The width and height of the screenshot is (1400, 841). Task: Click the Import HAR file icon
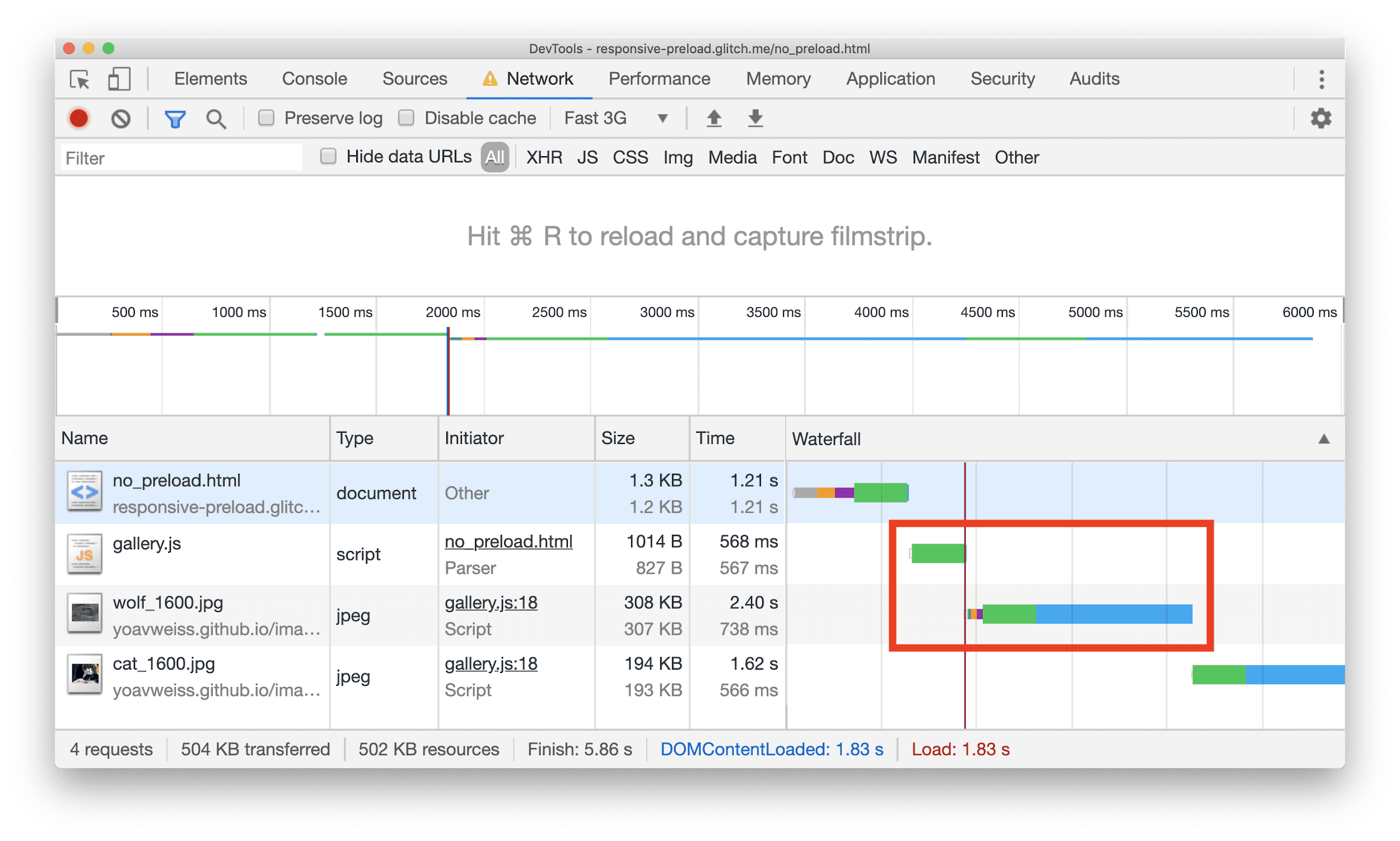(x=710, y=120)
